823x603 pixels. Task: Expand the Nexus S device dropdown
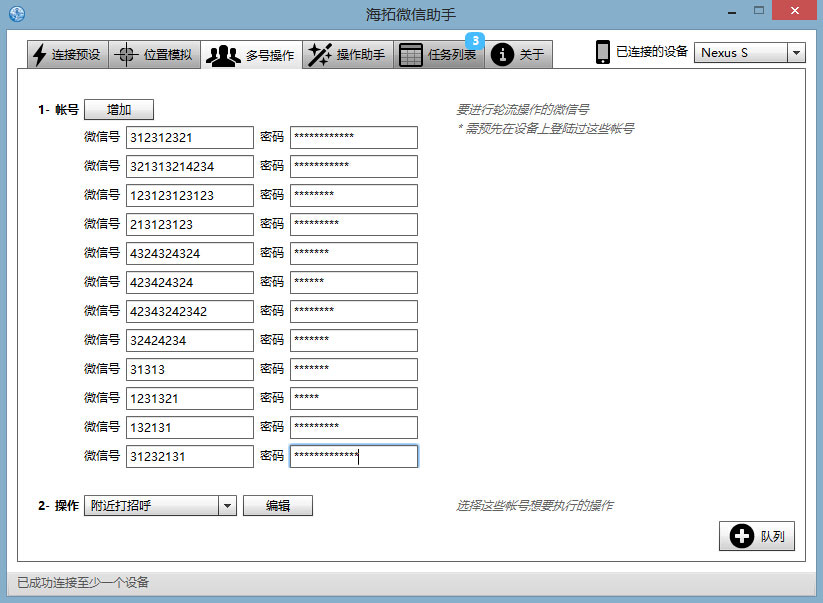796,53
